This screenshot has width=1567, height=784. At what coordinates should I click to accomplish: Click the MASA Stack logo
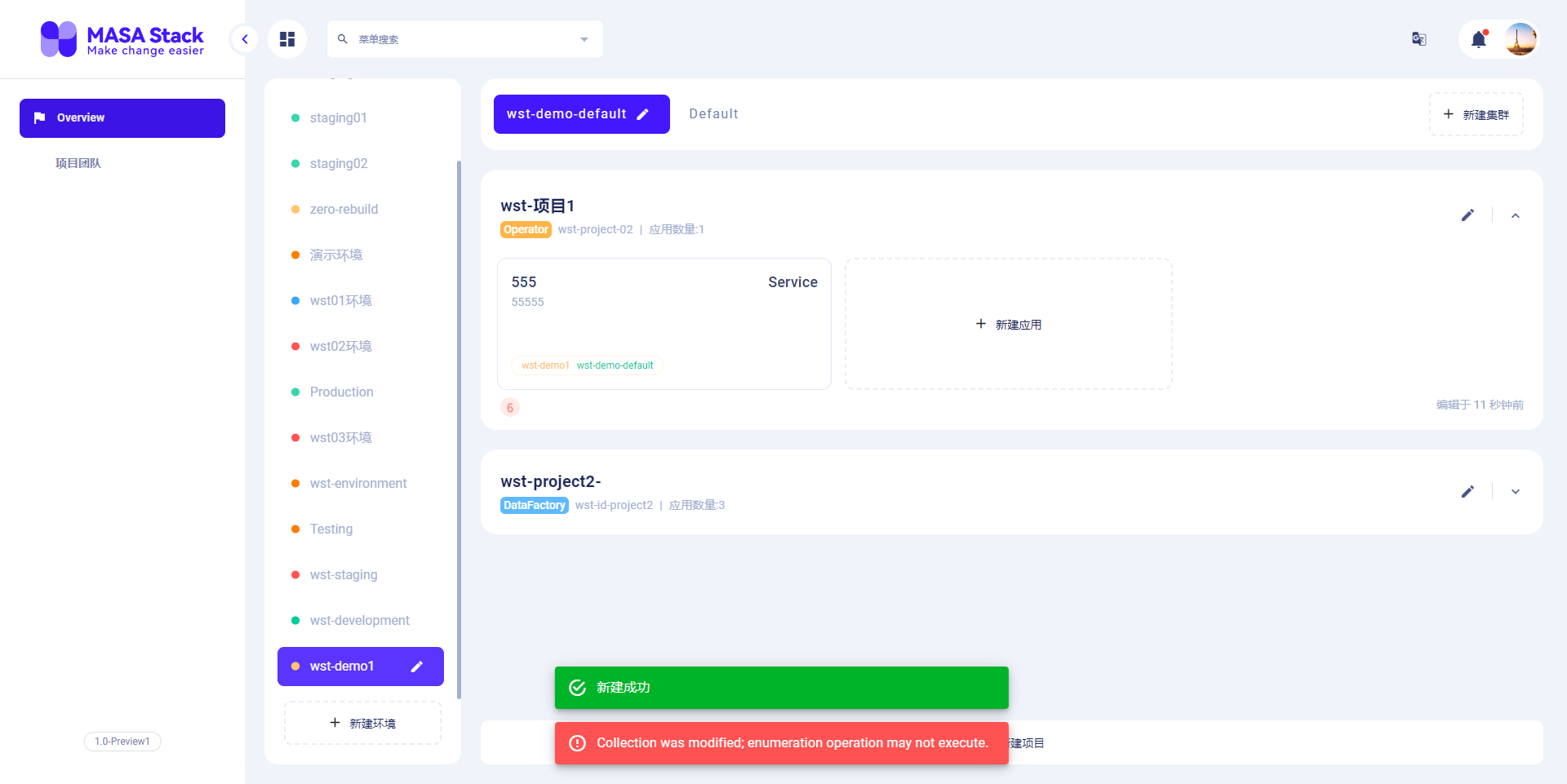coord(122,38)
